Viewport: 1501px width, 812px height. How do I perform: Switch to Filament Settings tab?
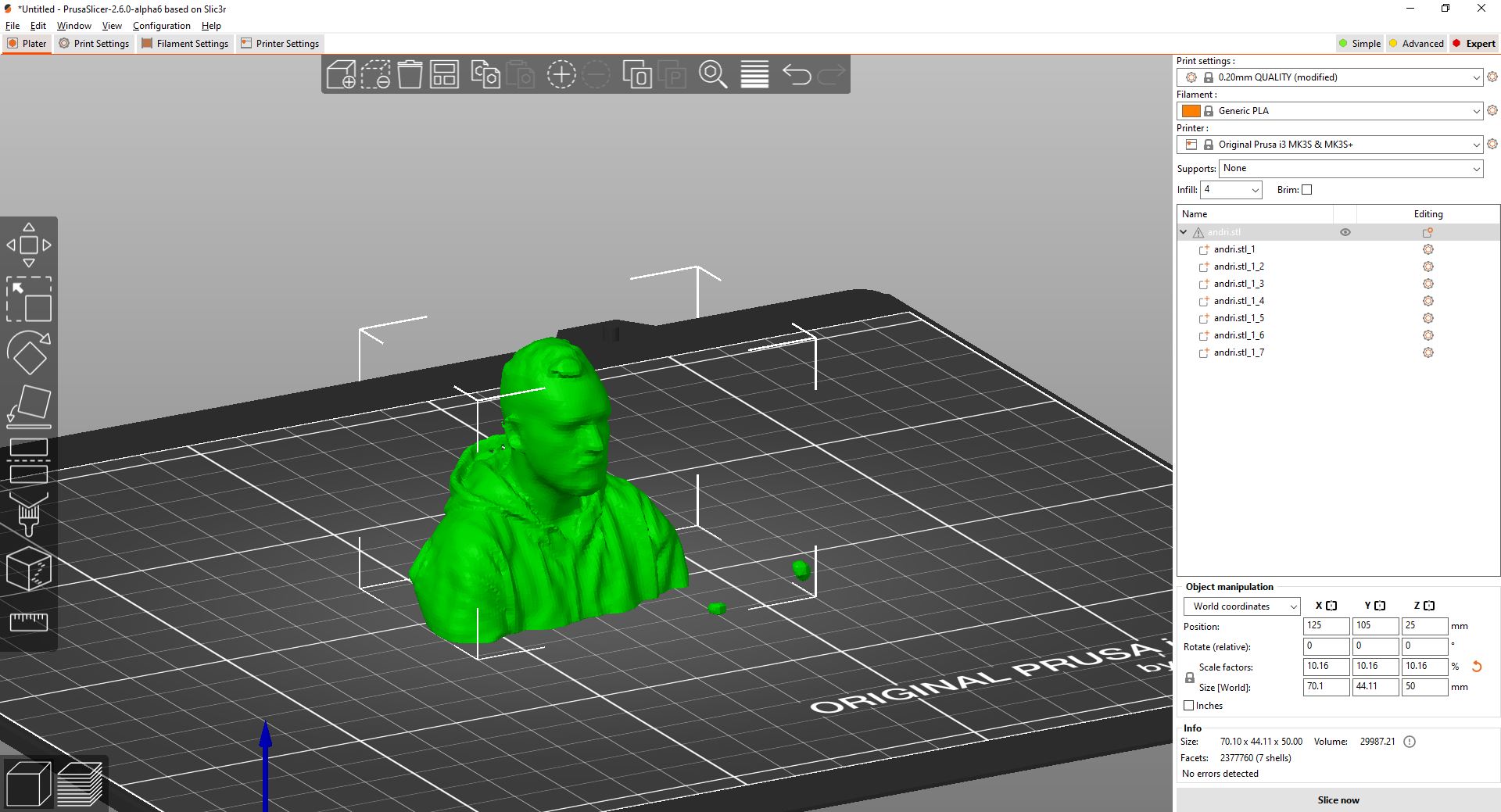(x=185, y=44)
